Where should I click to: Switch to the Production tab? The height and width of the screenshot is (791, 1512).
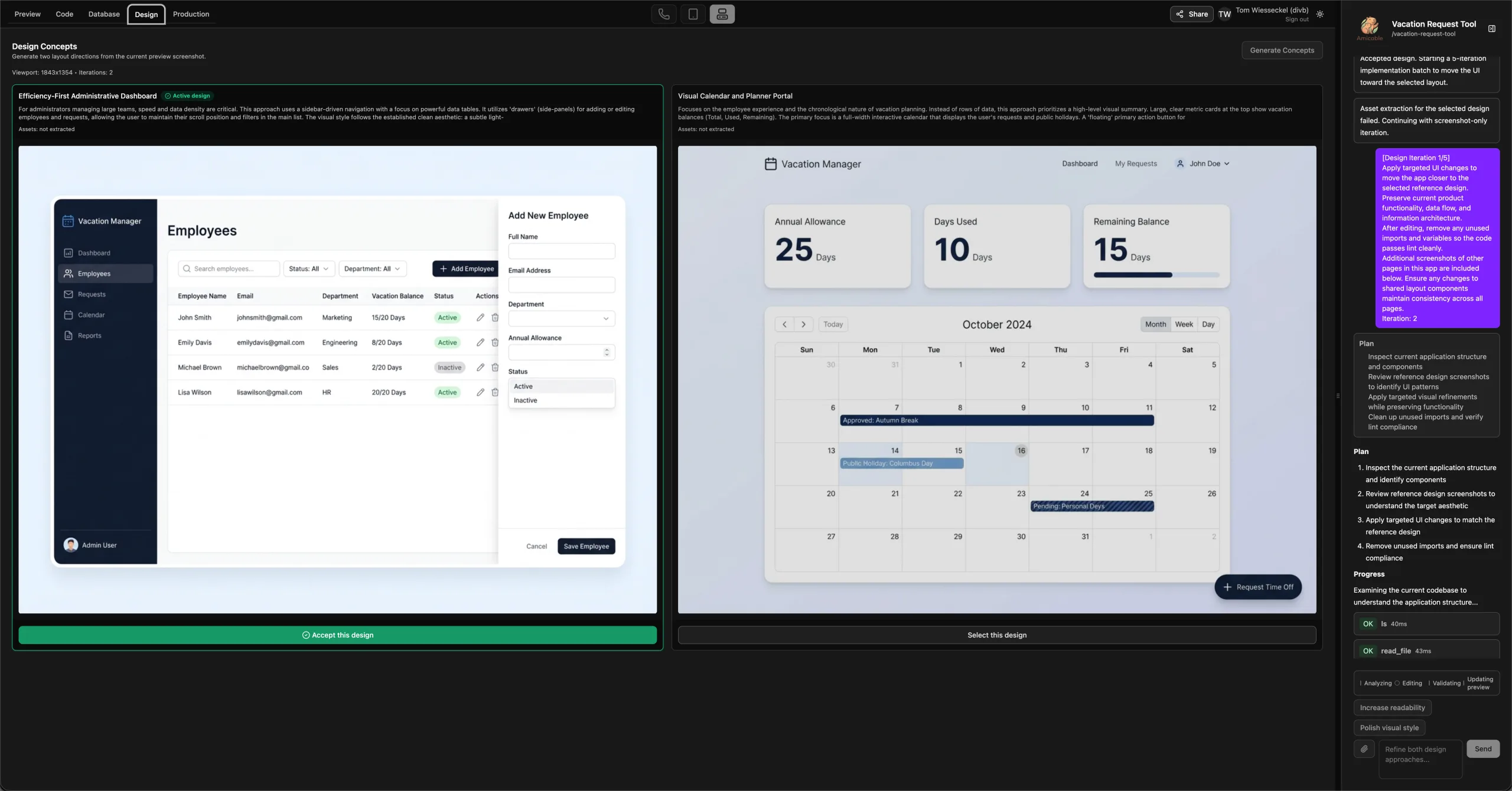click(191, 14)
